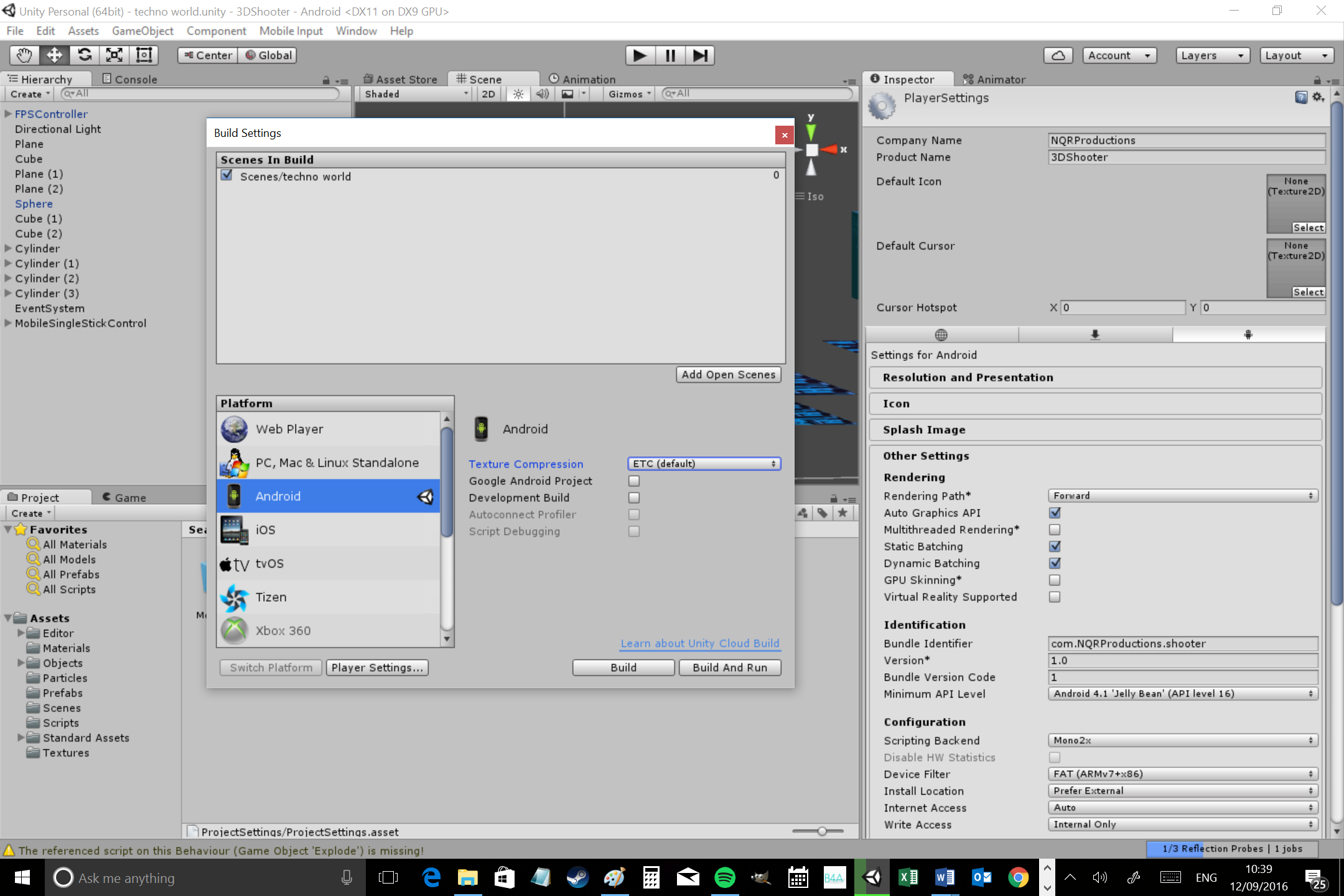
Task: Click the Play button
Action: point(640,55)
